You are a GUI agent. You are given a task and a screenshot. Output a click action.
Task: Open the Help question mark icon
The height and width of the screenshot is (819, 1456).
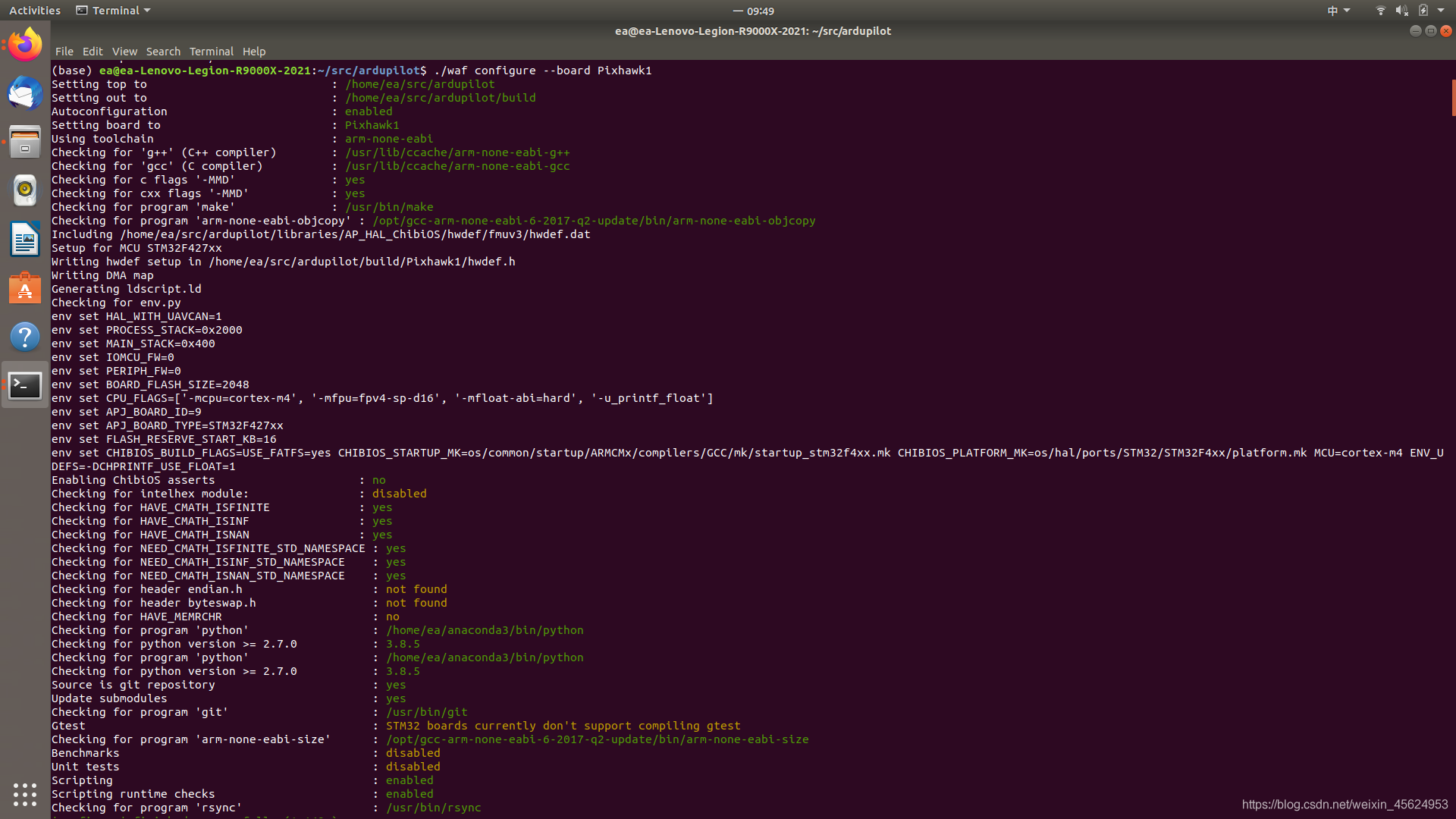[25, 337]
